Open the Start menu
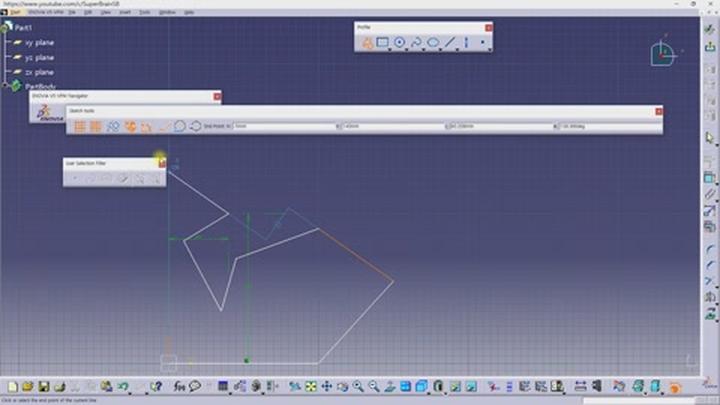Viewport: 720px width, 405px height. (x=15, y=12)
